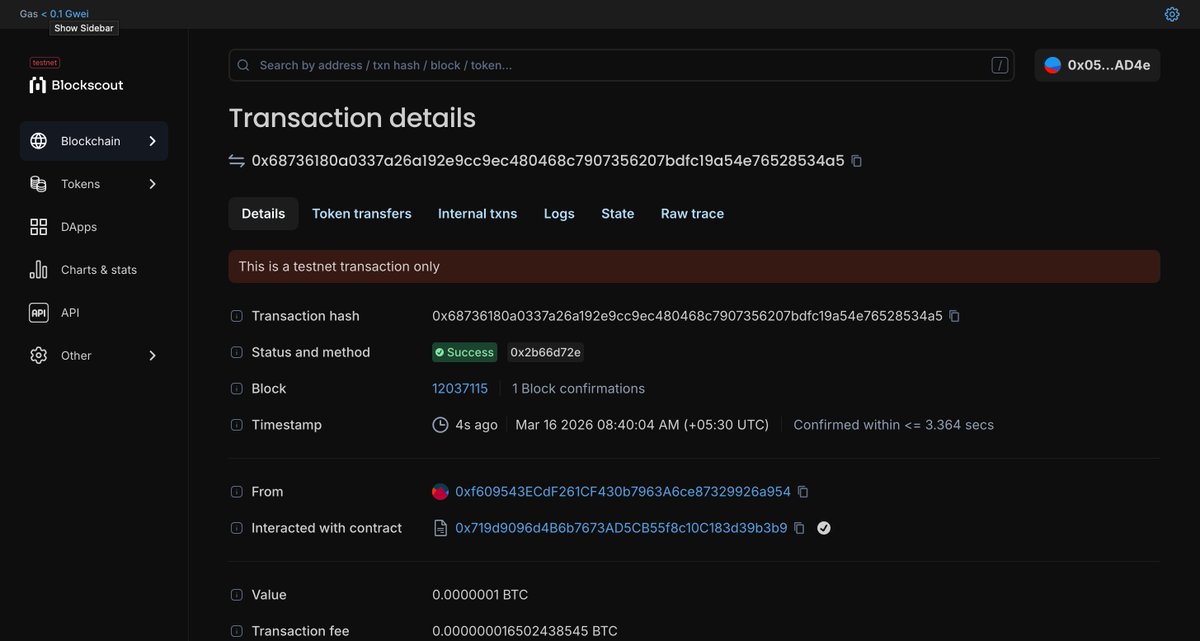The image size is (1200, 641).
Task: Click the Success status badge
Action: pyautogui.click(x=465, y=352)
